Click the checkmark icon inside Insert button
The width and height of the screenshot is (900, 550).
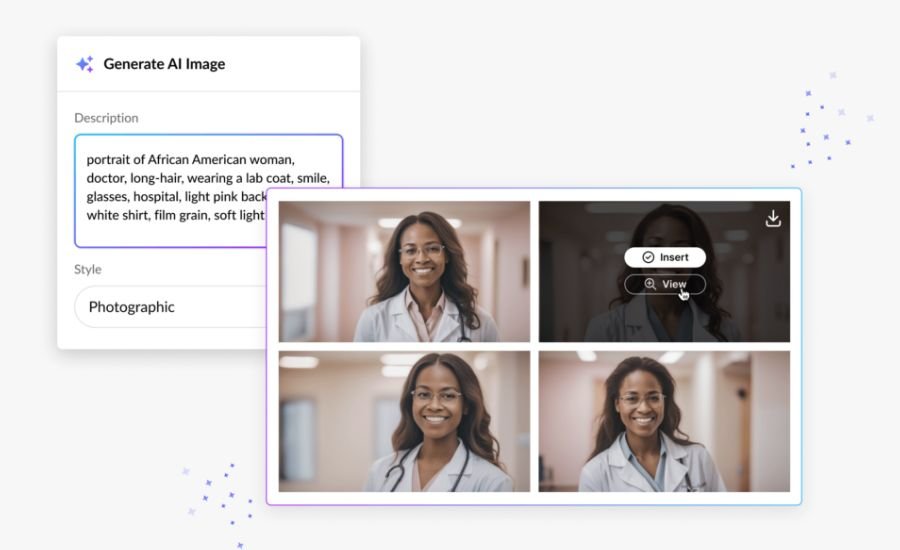point(648,257)
